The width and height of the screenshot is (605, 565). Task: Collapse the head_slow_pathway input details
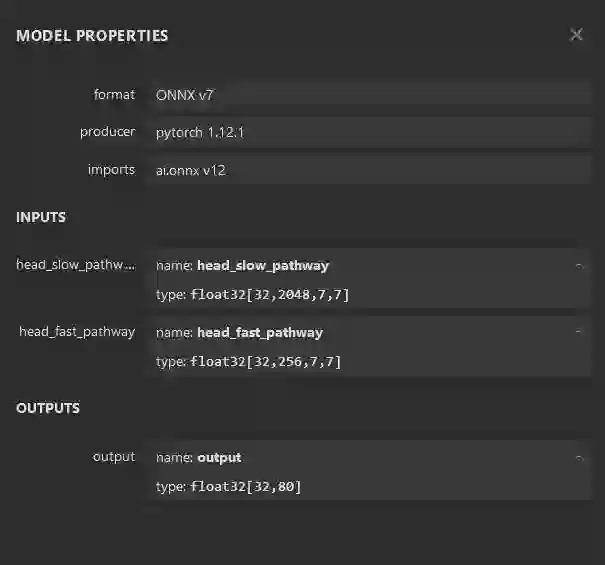click(x=579, y=265)
